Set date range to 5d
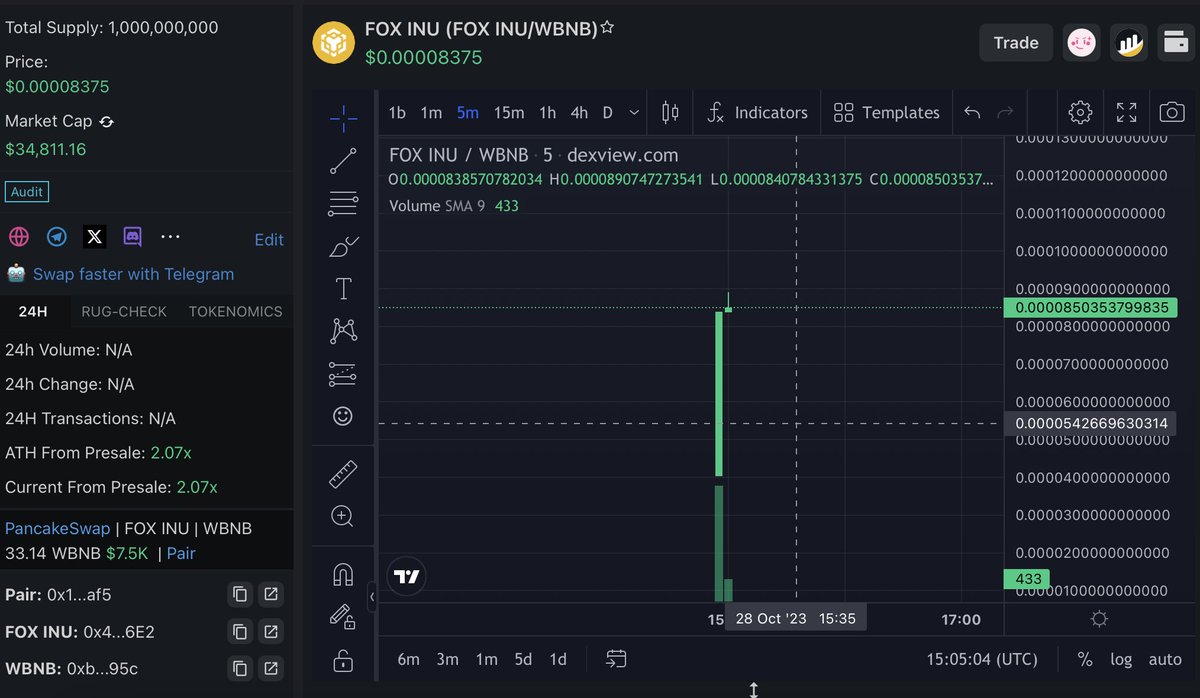Screen dimensions: 1200x698 (523, 659)
